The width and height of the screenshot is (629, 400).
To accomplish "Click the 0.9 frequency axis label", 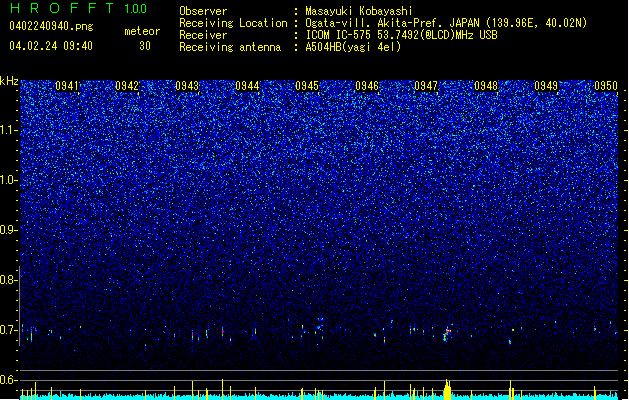I will coord(9,230).
